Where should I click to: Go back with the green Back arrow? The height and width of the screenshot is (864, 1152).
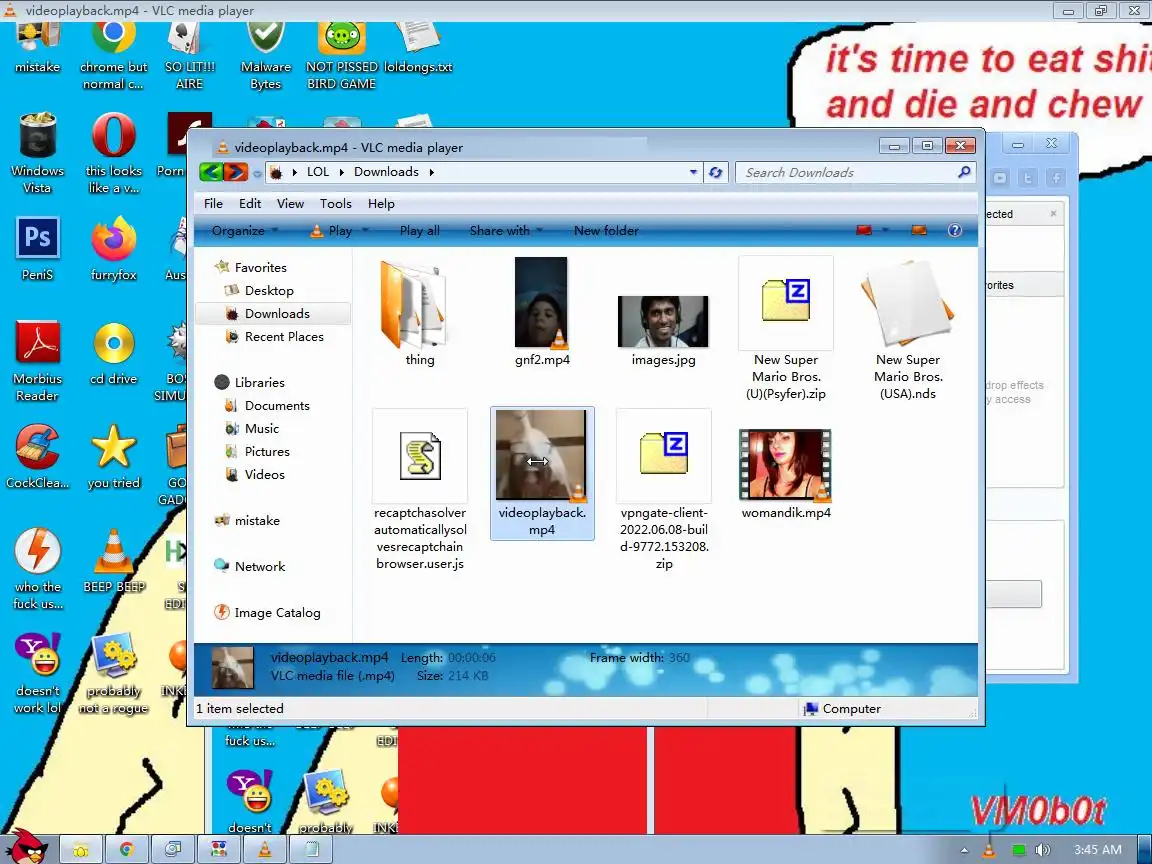[211, 173]
